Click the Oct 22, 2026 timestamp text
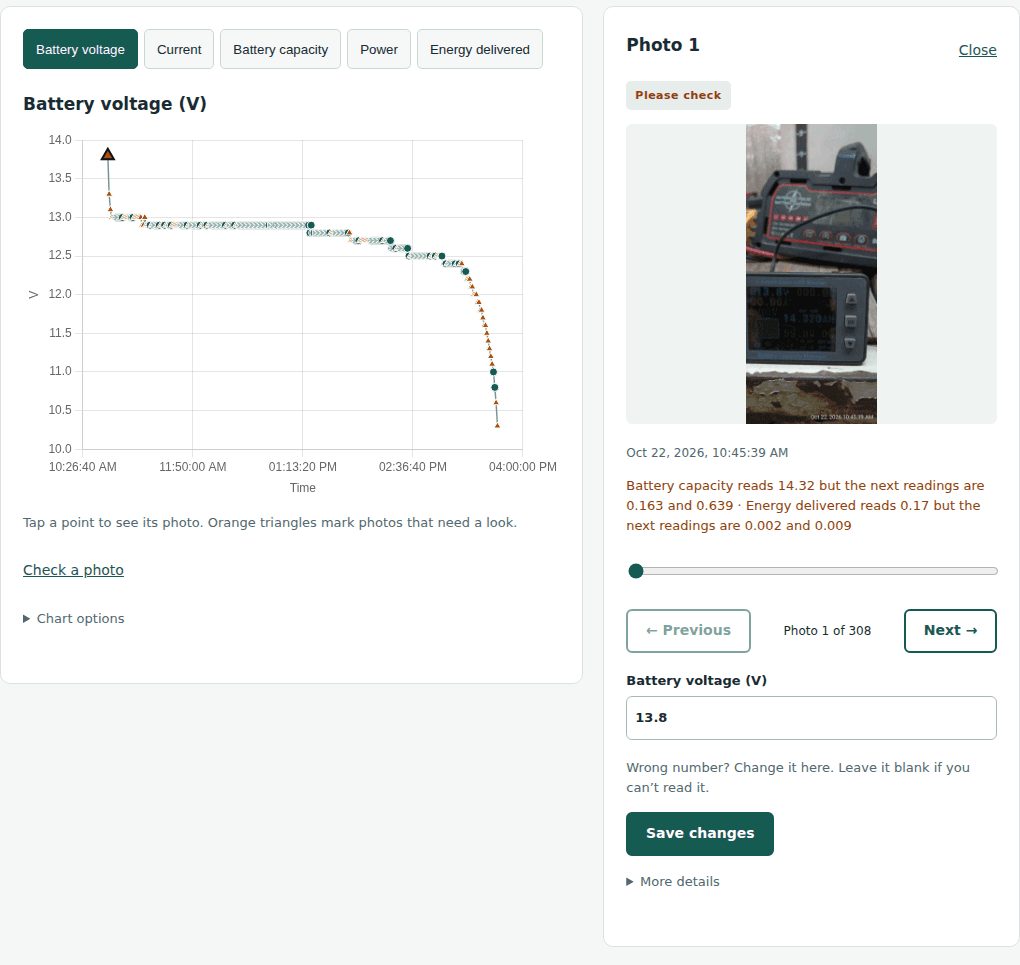This screenshot has width=1020, height=965. [x=707, y=453]
